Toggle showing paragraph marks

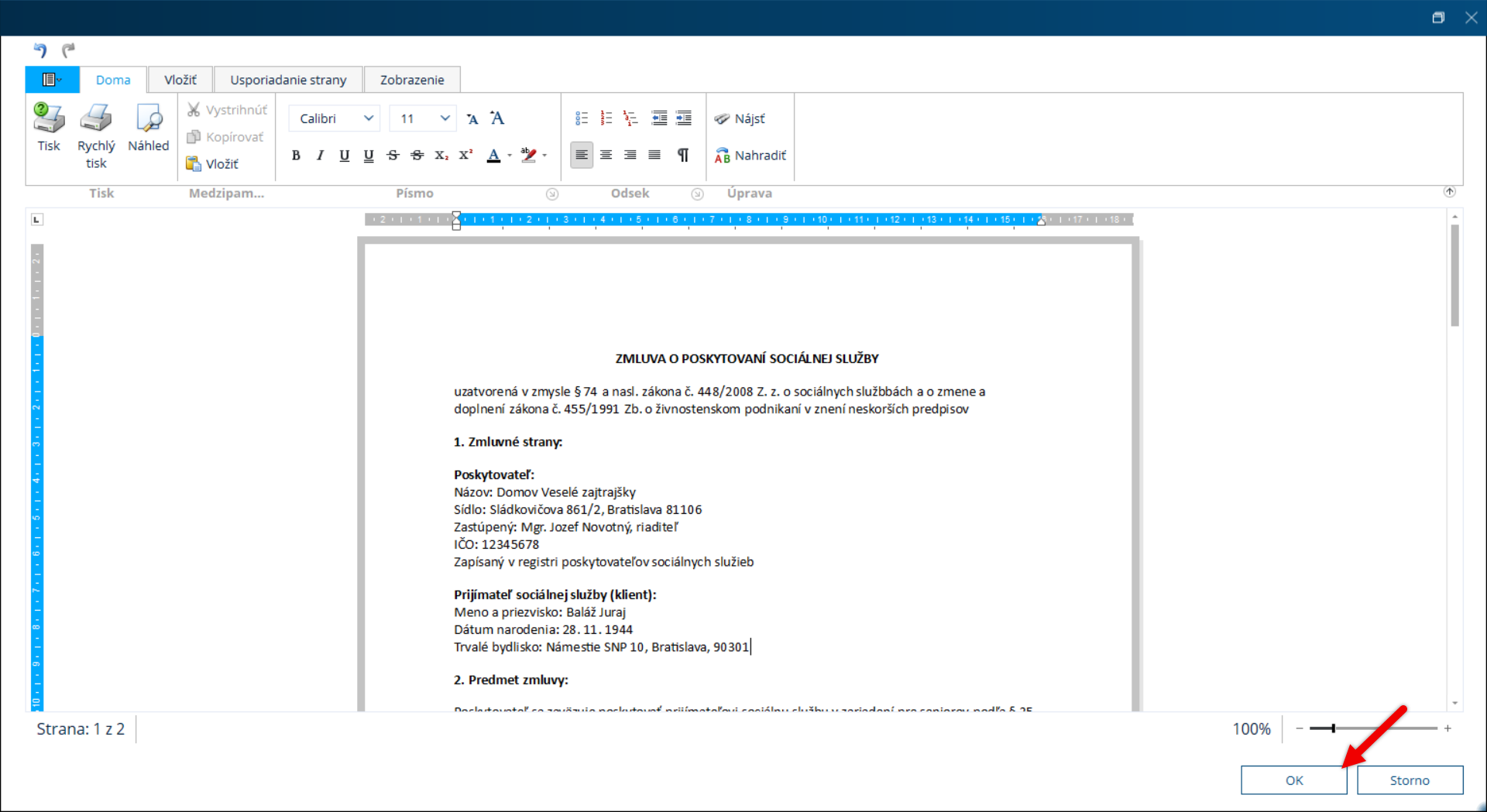(x=683, y=156)
